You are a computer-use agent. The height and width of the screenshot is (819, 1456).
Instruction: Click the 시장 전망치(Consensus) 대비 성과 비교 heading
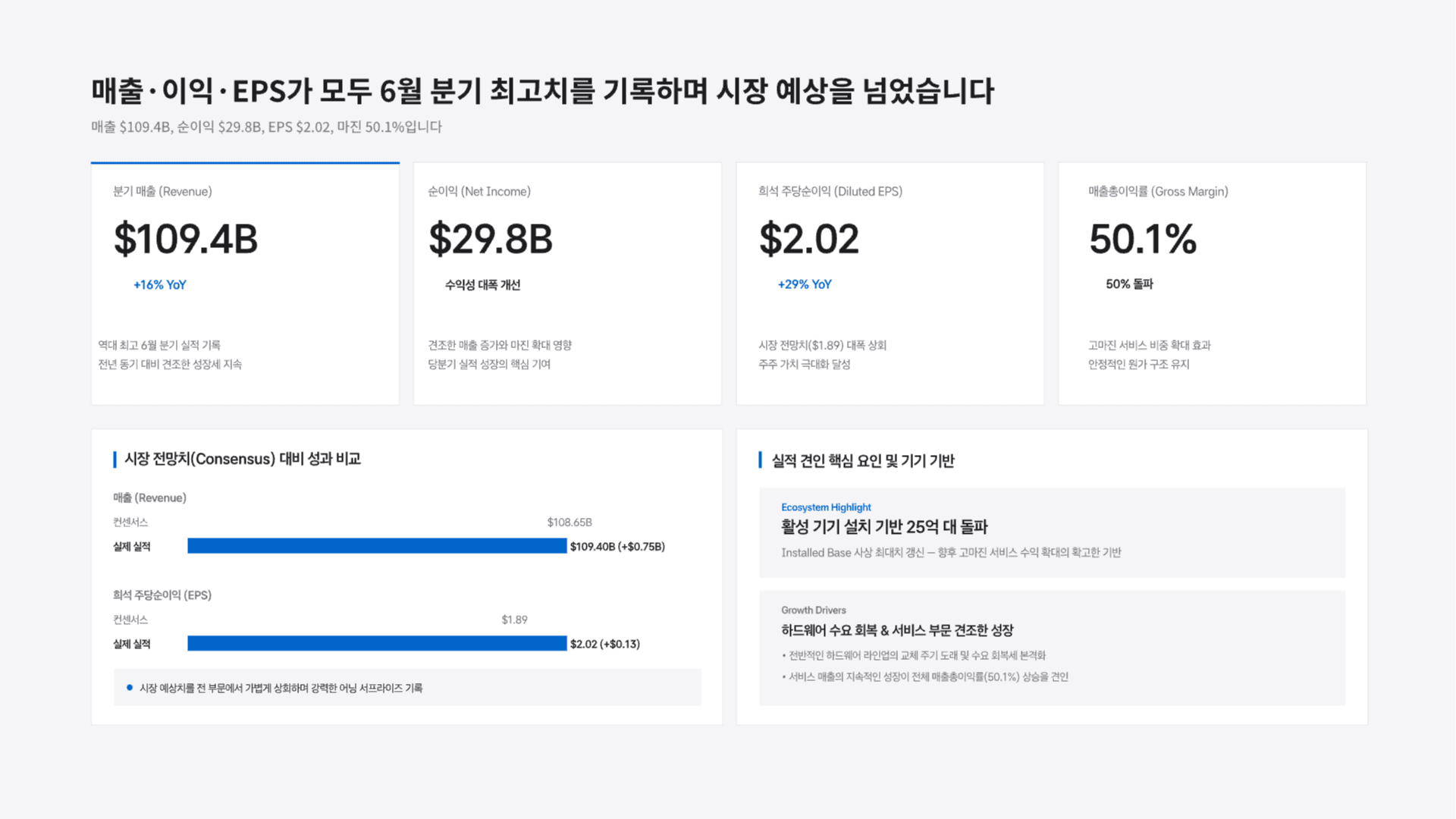[x=242, y=459]
